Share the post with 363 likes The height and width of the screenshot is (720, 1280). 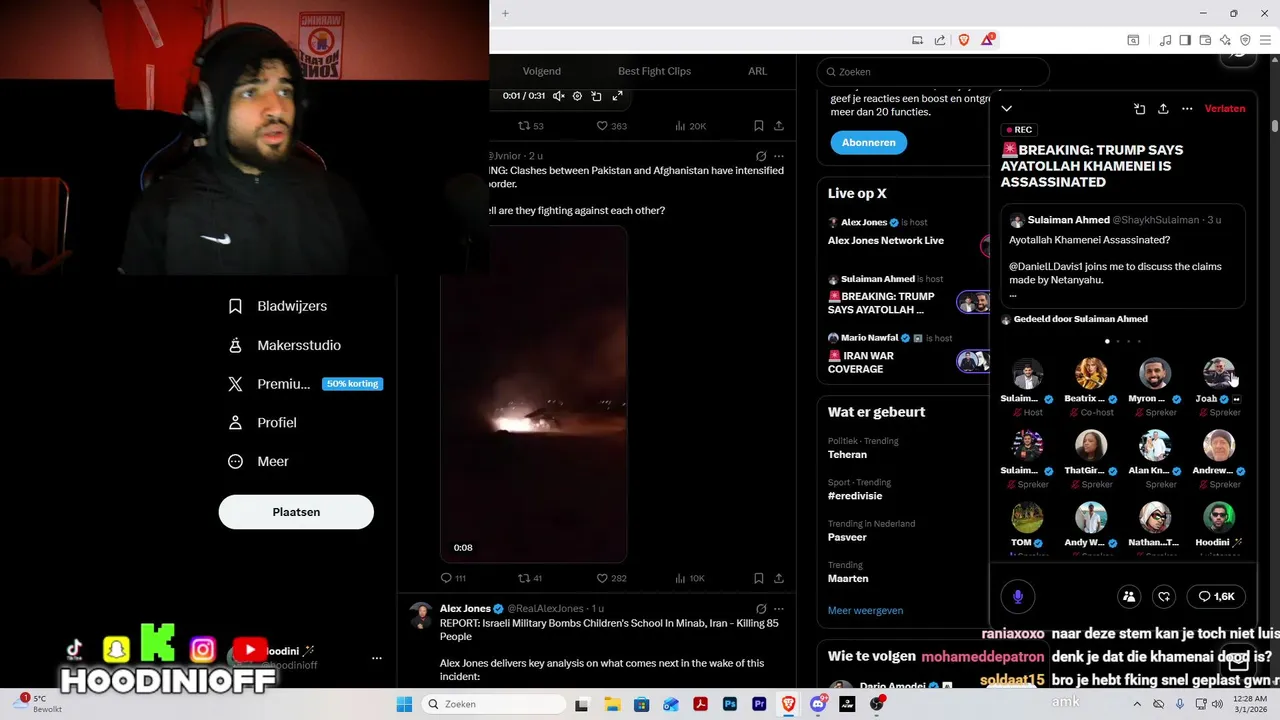(779, 126)
